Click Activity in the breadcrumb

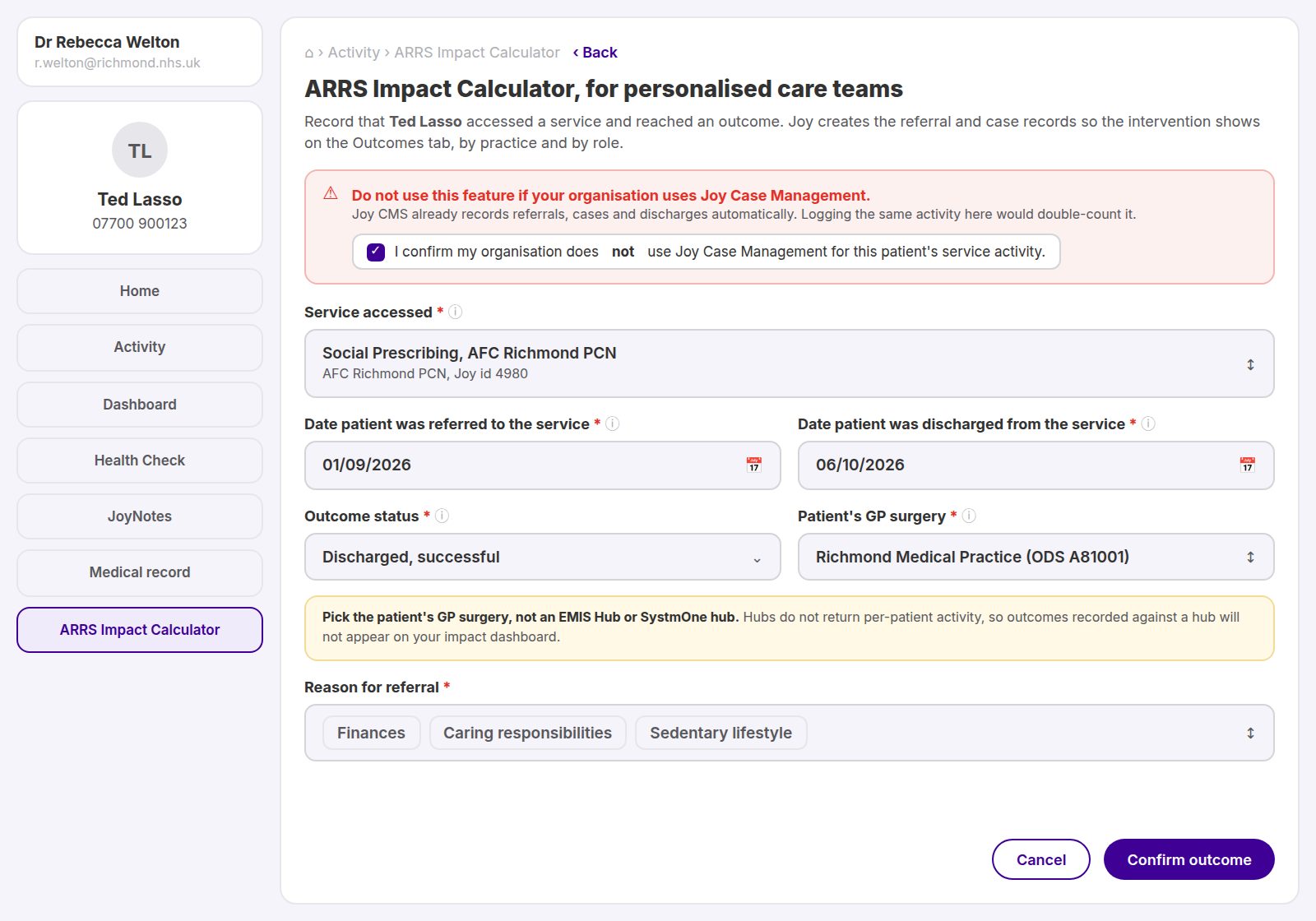tap(354, 53)
